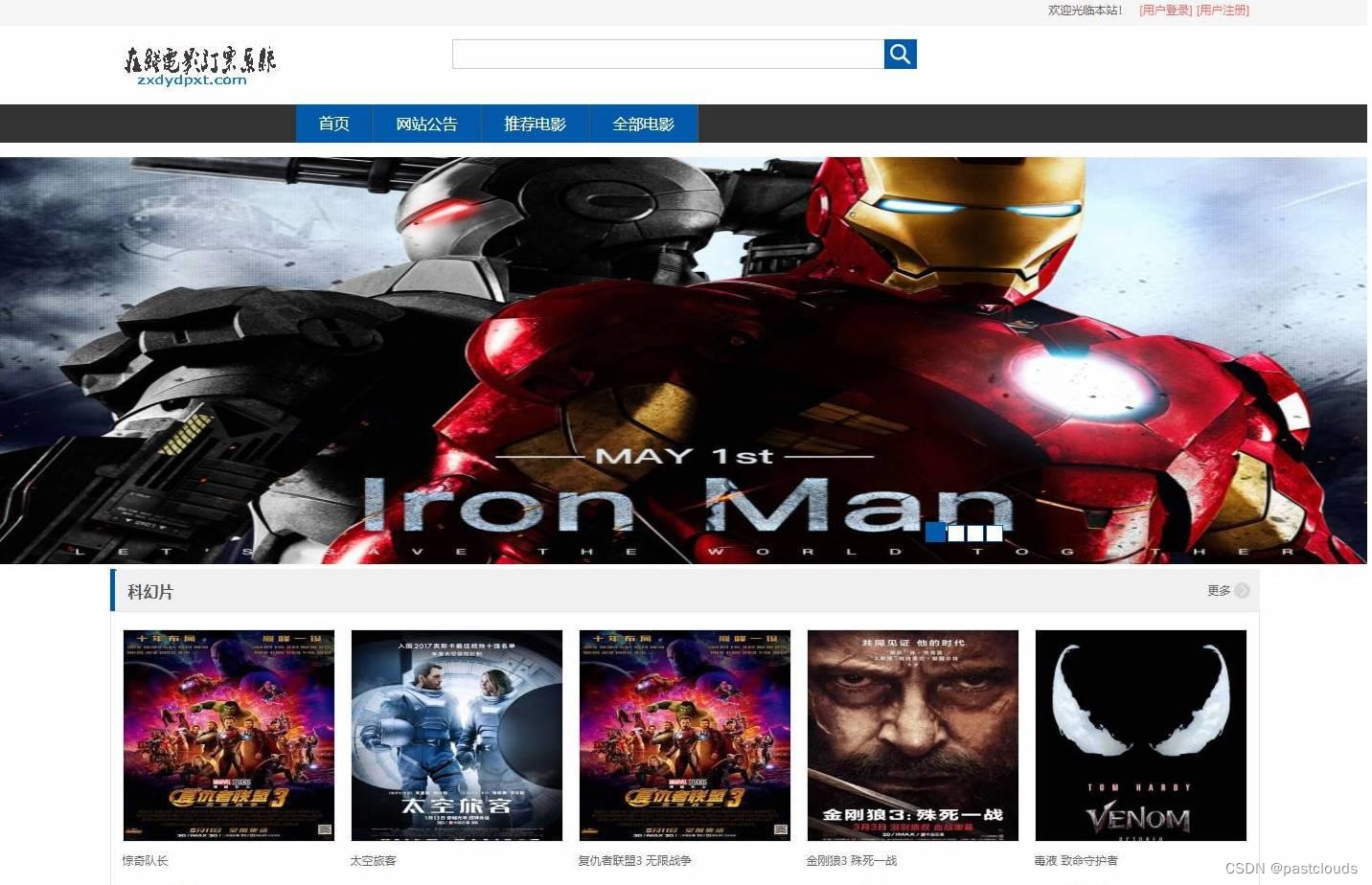Click the [用户注册] link

(x=1223, y=11)
